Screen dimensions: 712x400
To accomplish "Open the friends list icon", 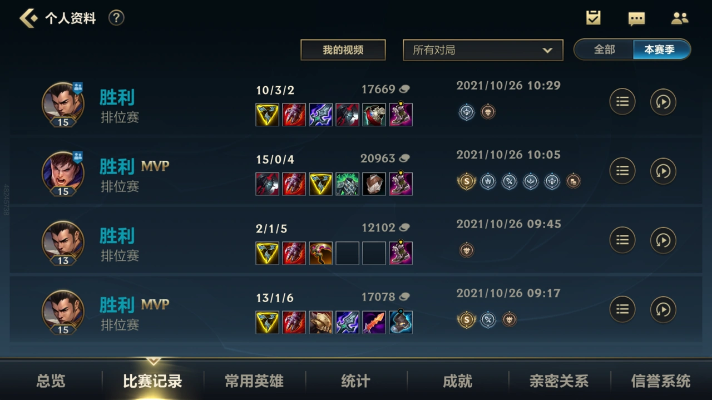I will pyautogui.click(x=679, y=18).
